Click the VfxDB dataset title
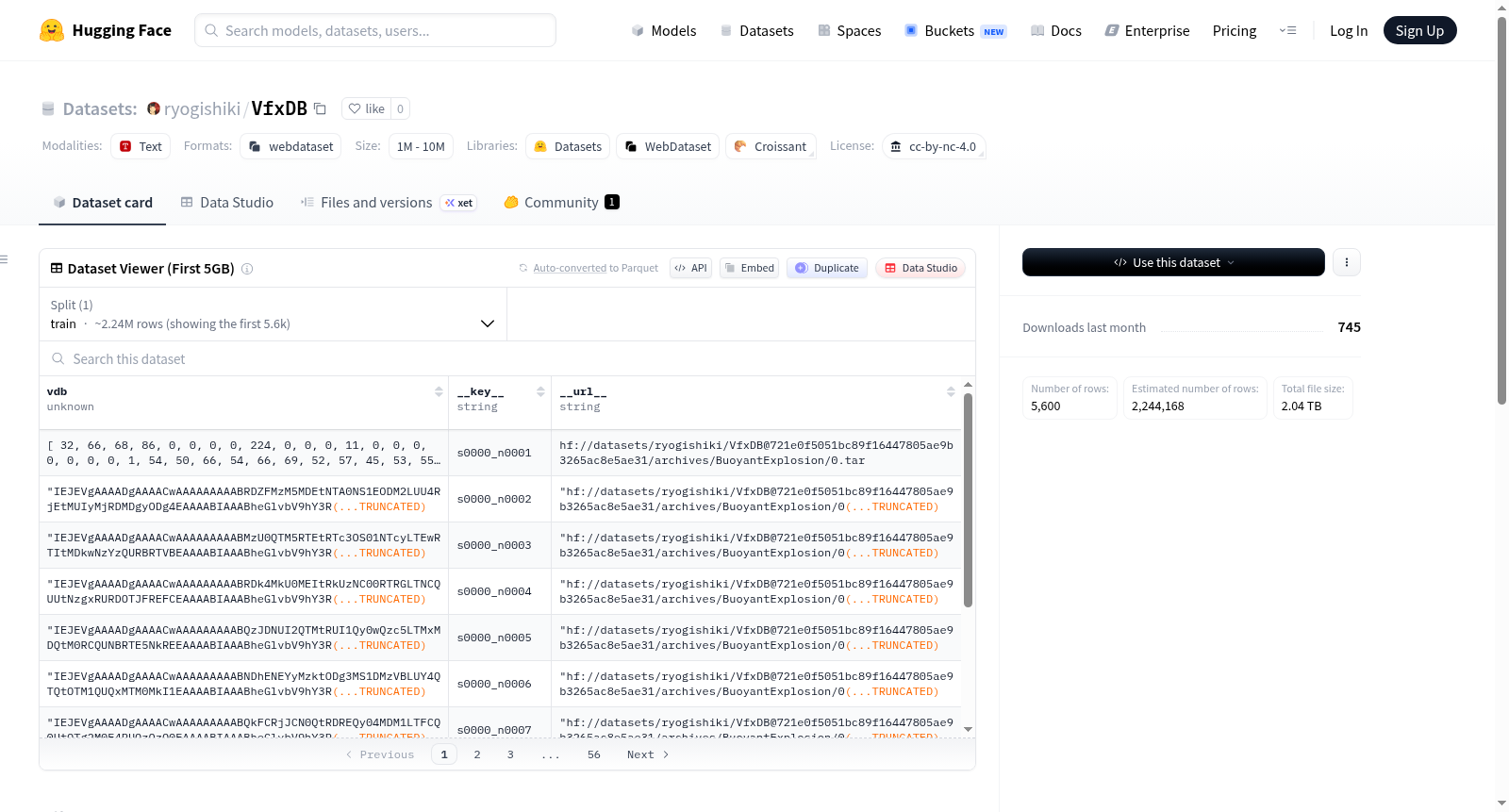This screenshot has height=812, width=1509. point(279,108)
